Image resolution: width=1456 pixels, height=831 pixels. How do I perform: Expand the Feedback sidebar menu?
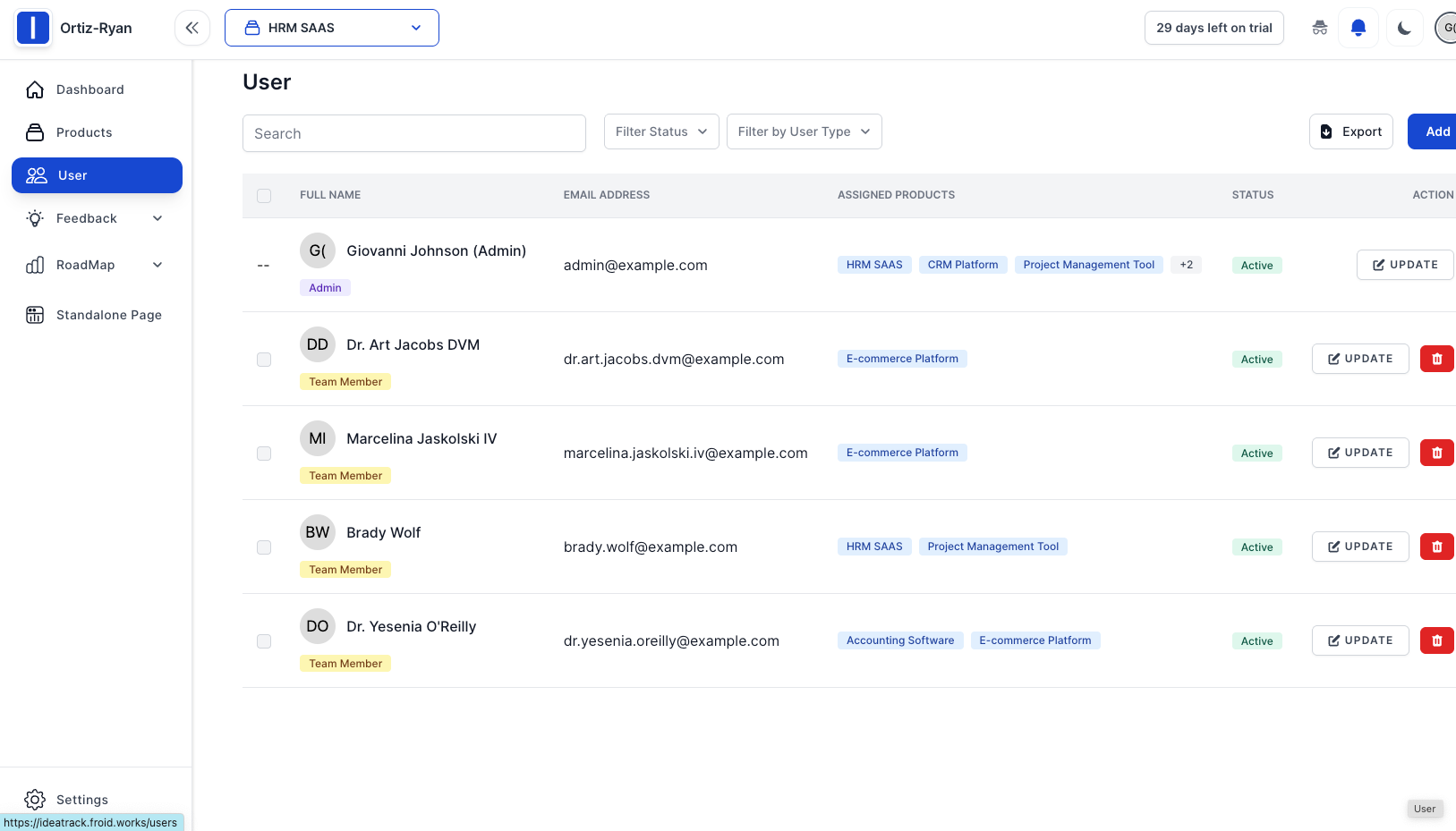pyautogui.click(x=96, y=218)
